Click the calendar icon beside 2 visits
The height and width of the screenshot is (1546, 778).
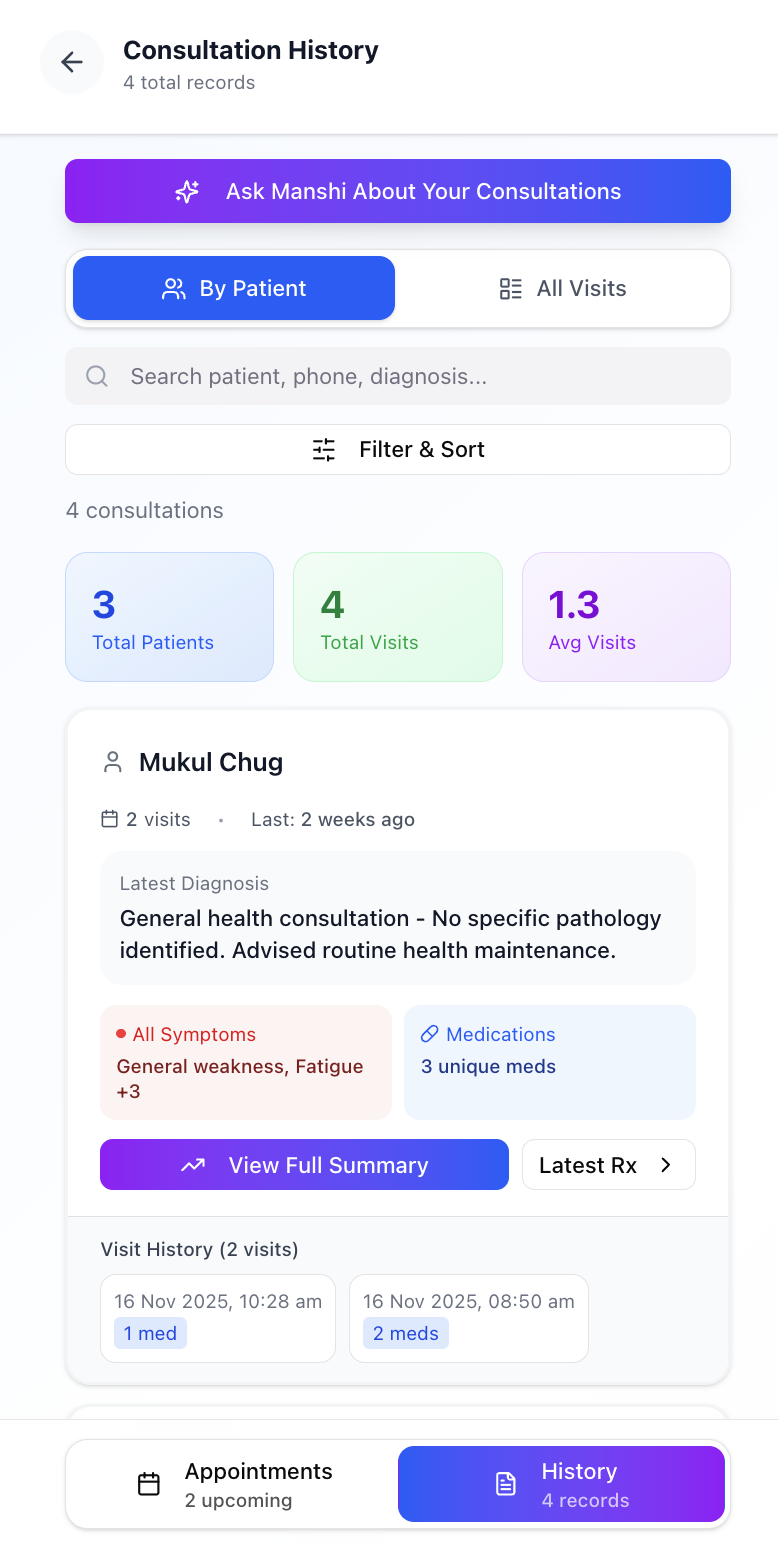click(x=108, y=818)
